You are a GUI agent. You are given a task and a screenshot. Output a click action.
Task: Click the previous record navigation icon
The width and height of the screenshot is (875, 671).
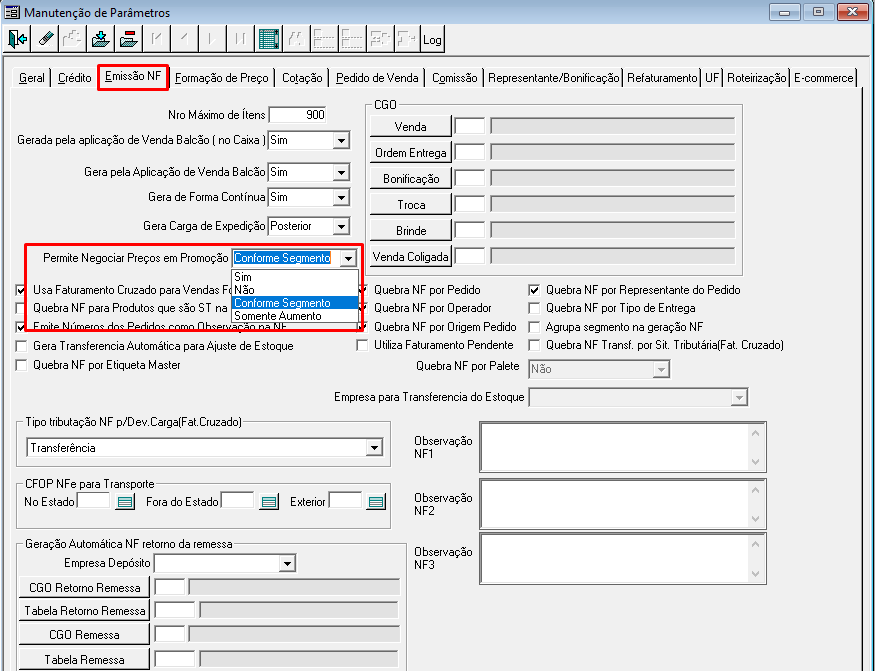(x=185, y=39)
